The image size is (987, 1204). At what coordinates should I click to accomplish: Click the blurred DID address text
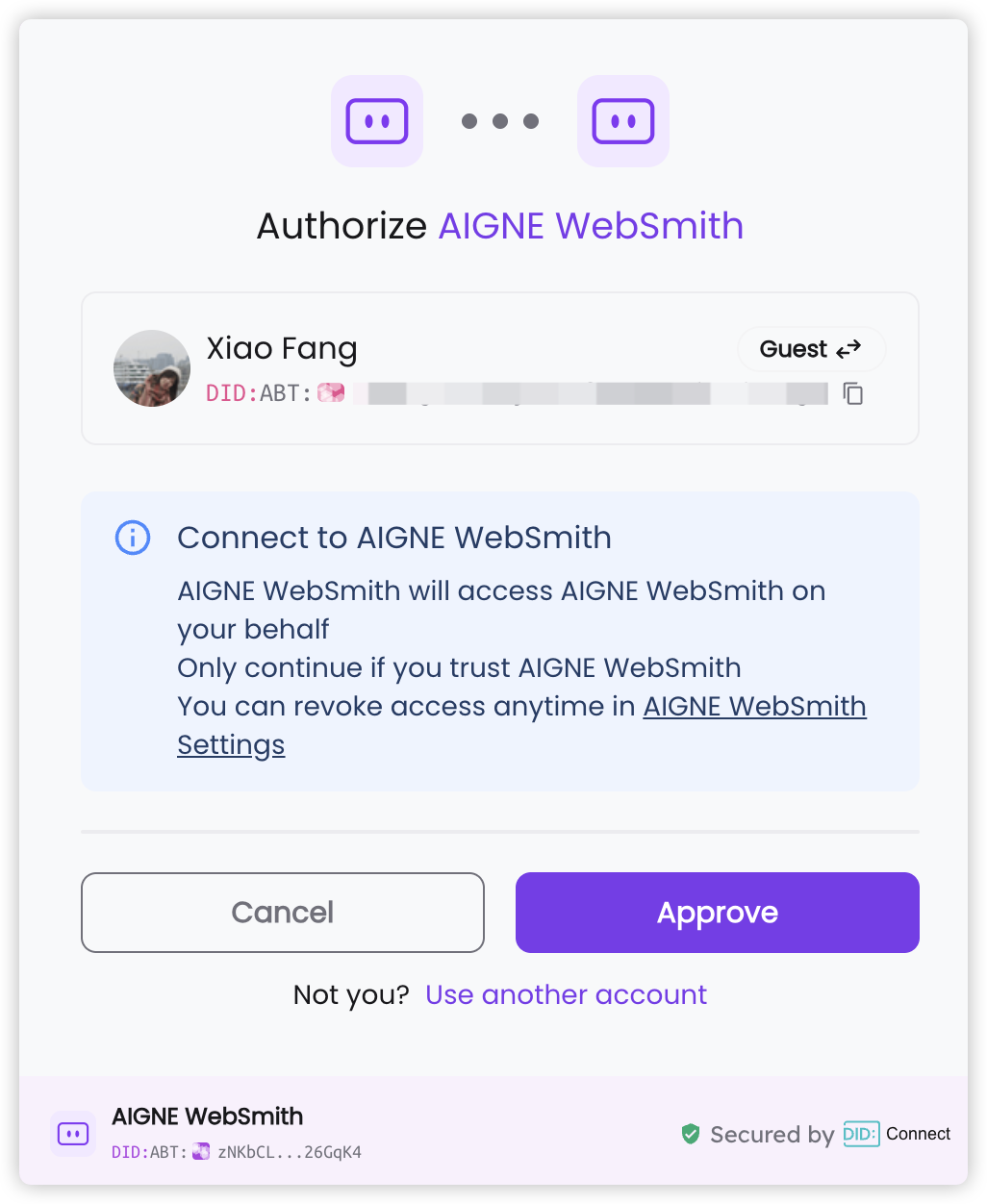pos(590,393)
